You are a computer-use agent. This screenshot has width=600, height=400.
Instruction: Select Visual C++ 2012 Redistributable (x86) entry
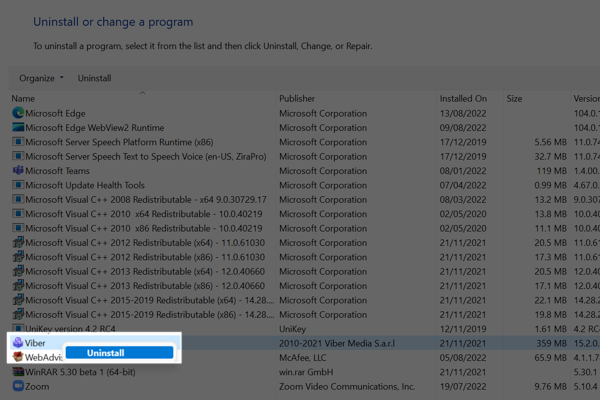[145, 257]
